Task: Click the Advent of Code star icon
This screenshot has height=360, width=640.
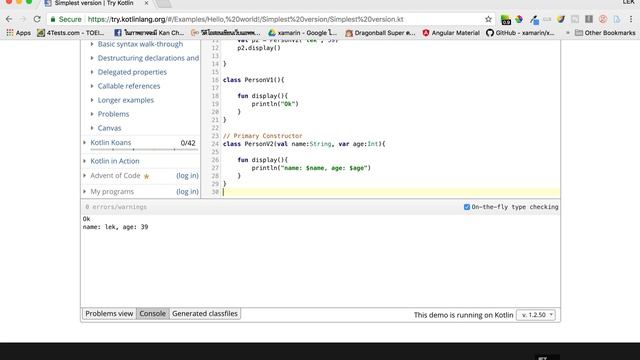Action: [146, 176]
